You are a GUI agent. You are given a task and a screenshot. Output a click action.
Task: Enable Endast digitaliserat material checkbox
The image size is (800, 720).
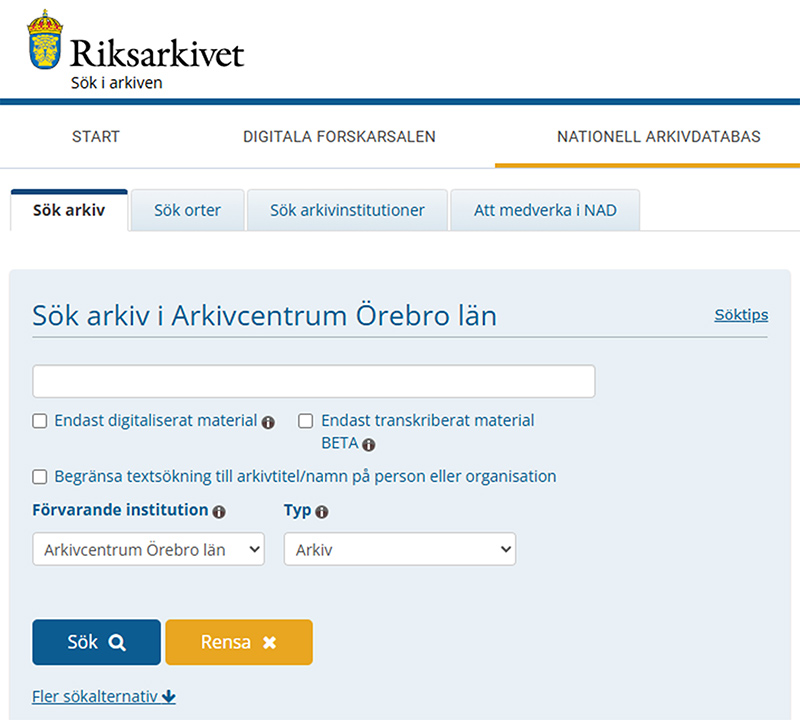click(40, 421)
